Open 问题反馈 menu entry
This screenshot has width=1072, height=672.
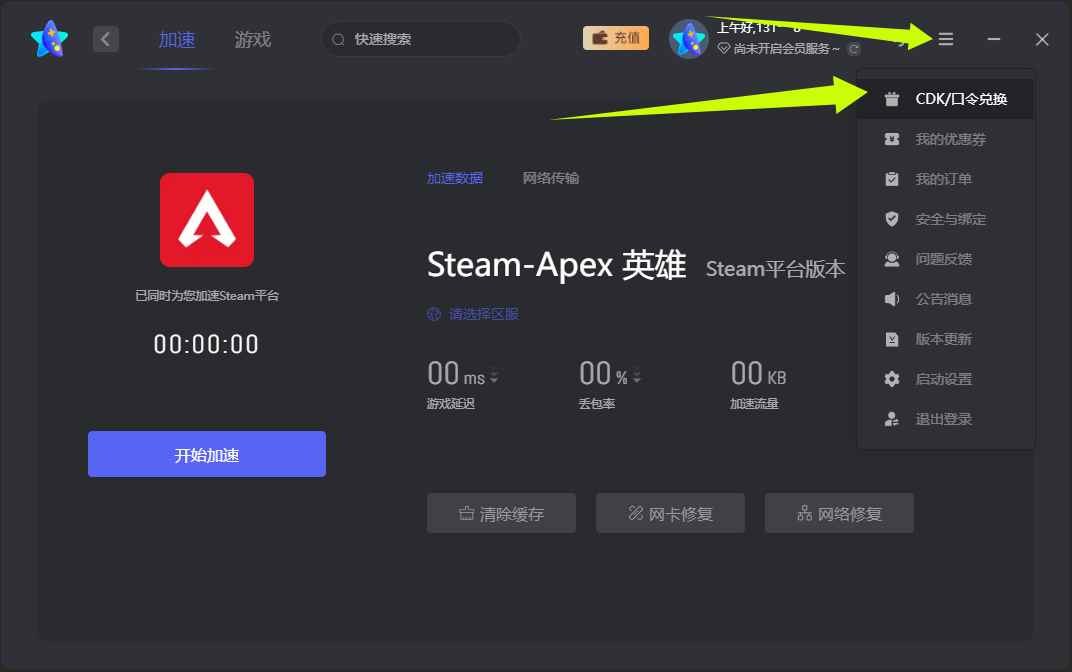(946, 259)
